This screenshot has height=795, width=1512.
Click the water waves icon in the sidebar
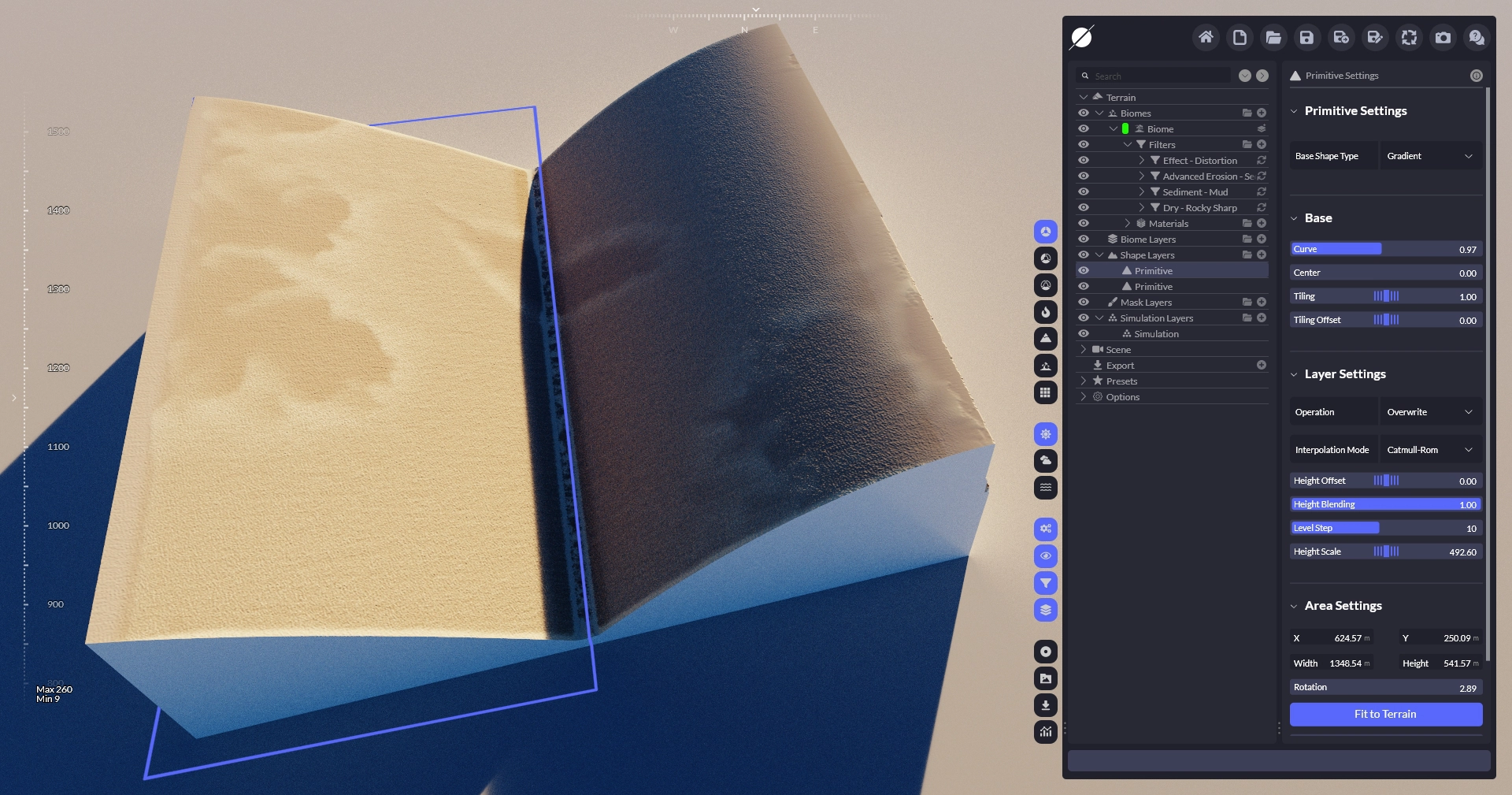click(x=1045, y=488)
